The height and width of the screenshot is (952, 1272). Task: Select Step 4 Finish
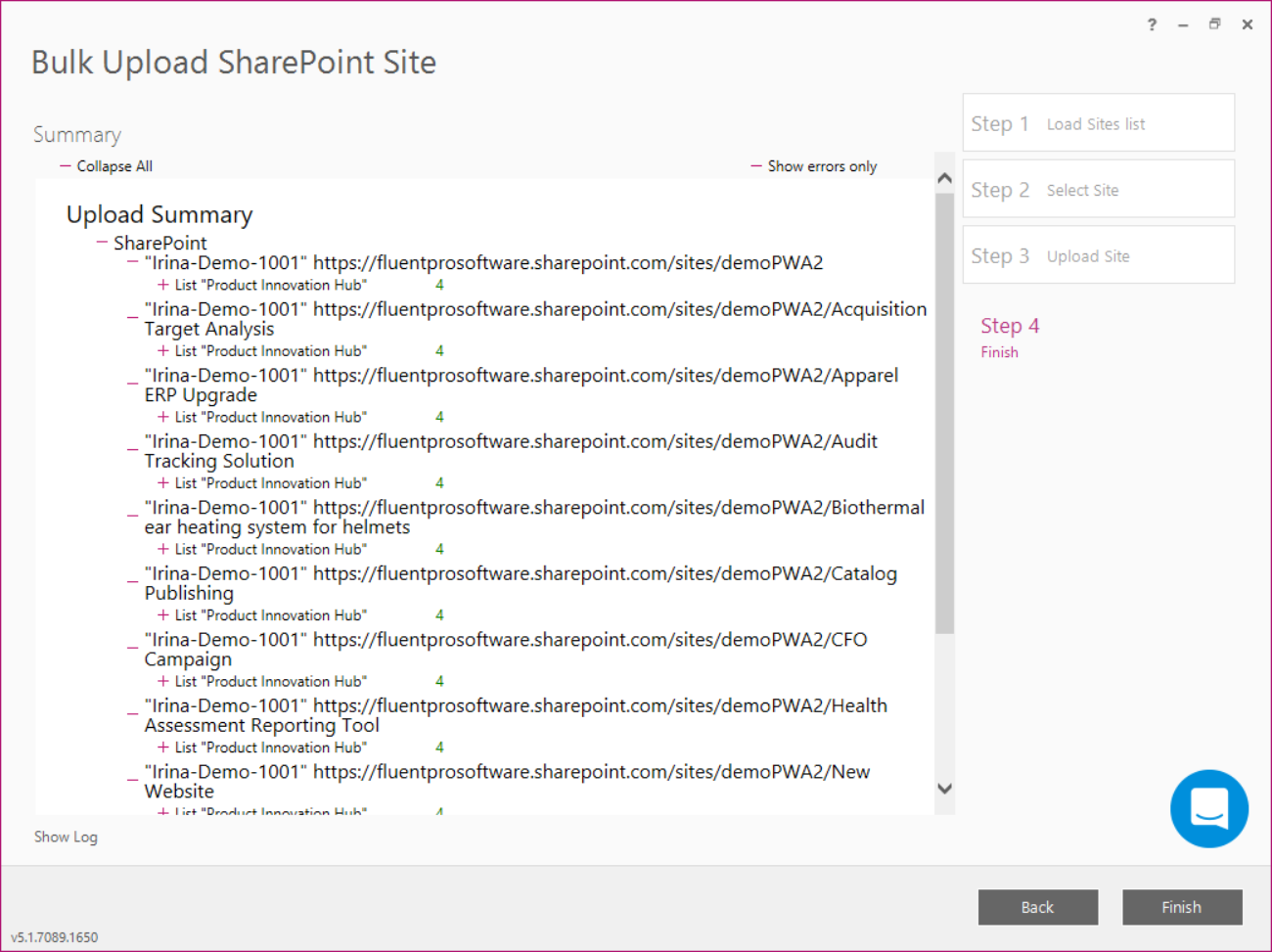pos(1010,337)
